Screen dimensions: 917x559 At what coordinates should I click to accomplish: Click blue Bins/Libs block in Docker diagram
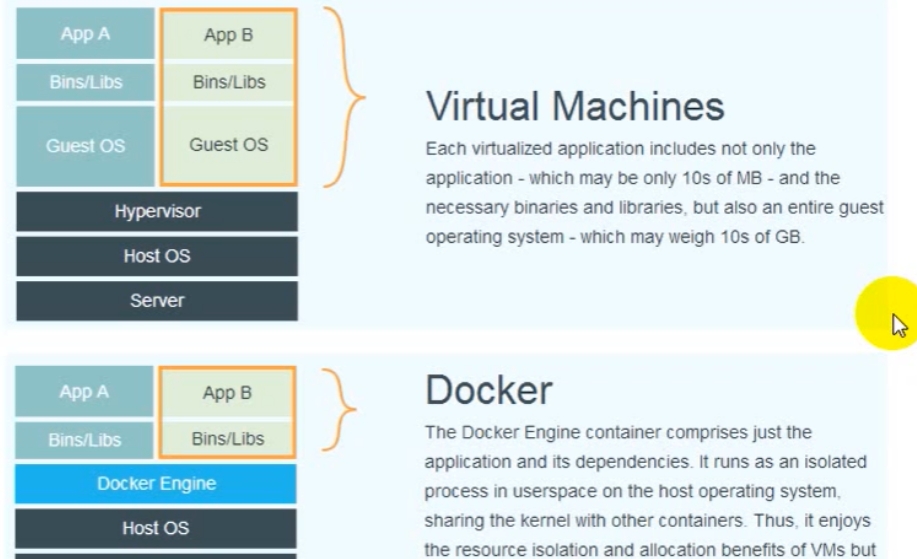coord(84,439)
